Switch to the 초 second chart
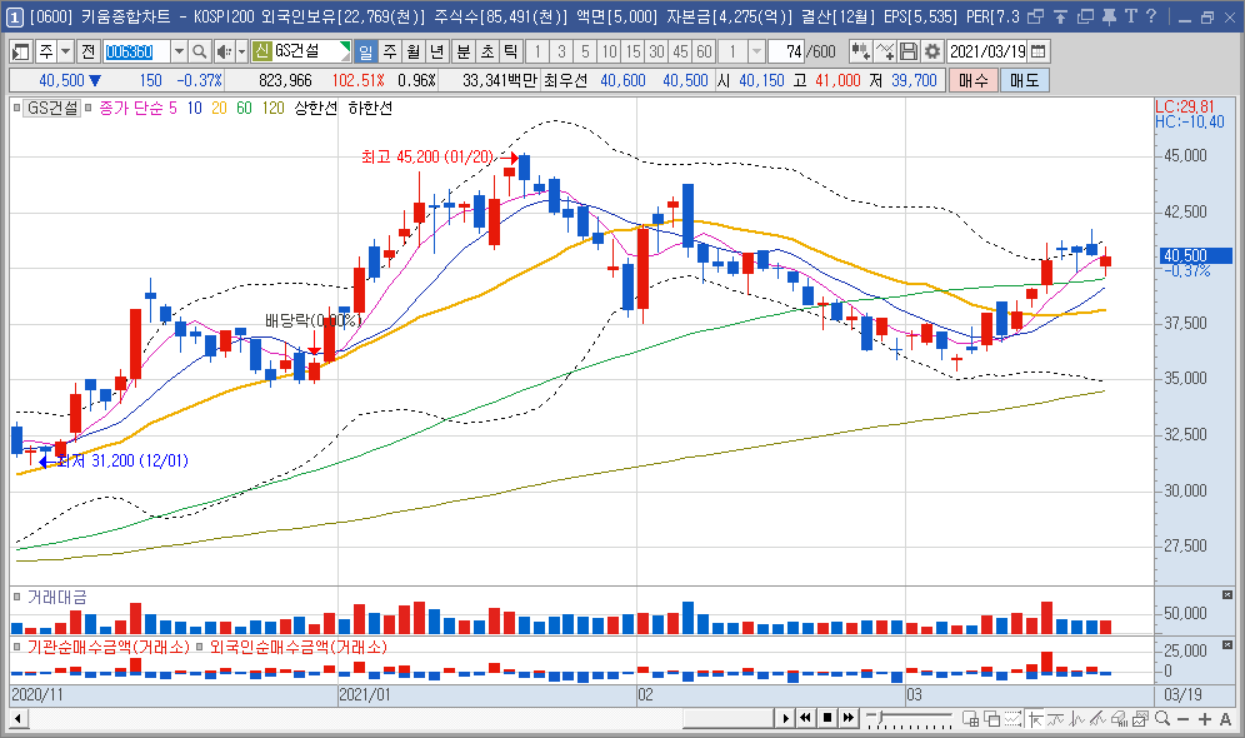This screenshot has height=738, width=1245. 487,51
